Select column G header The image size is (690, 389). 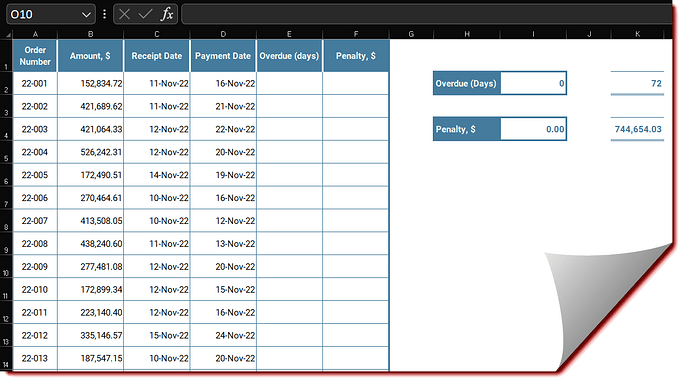coord(411,34)
